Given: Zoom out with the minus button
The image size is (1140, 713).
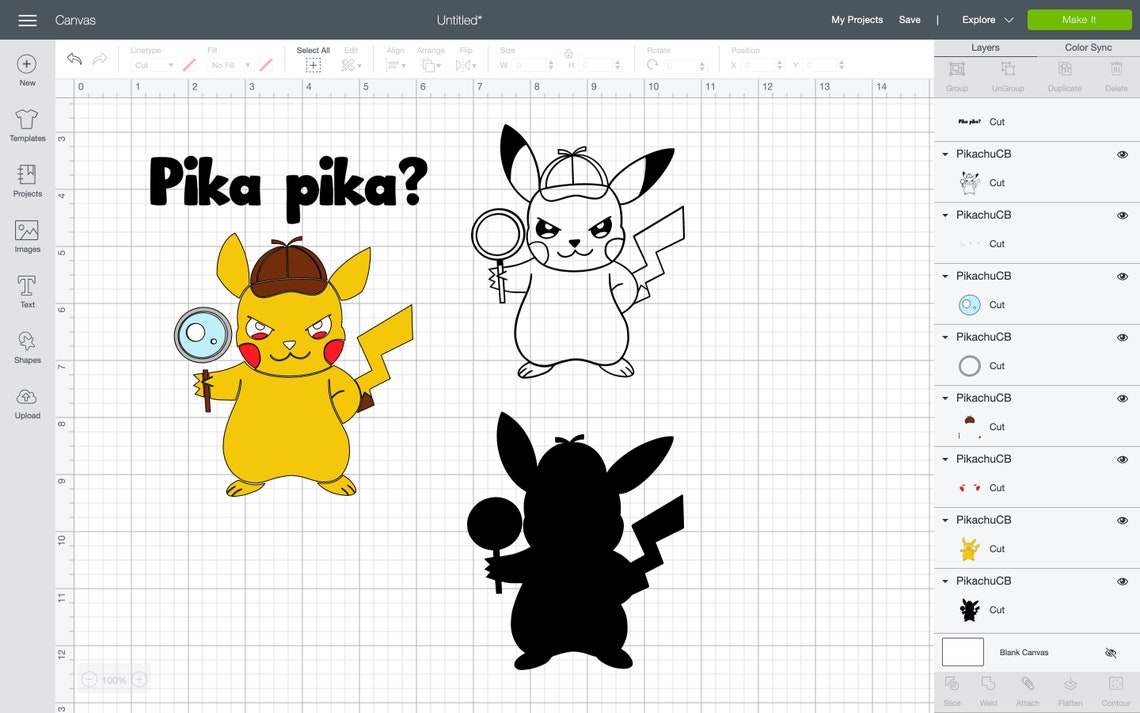Looking at the screenshot, I should (x=89, y=680).
